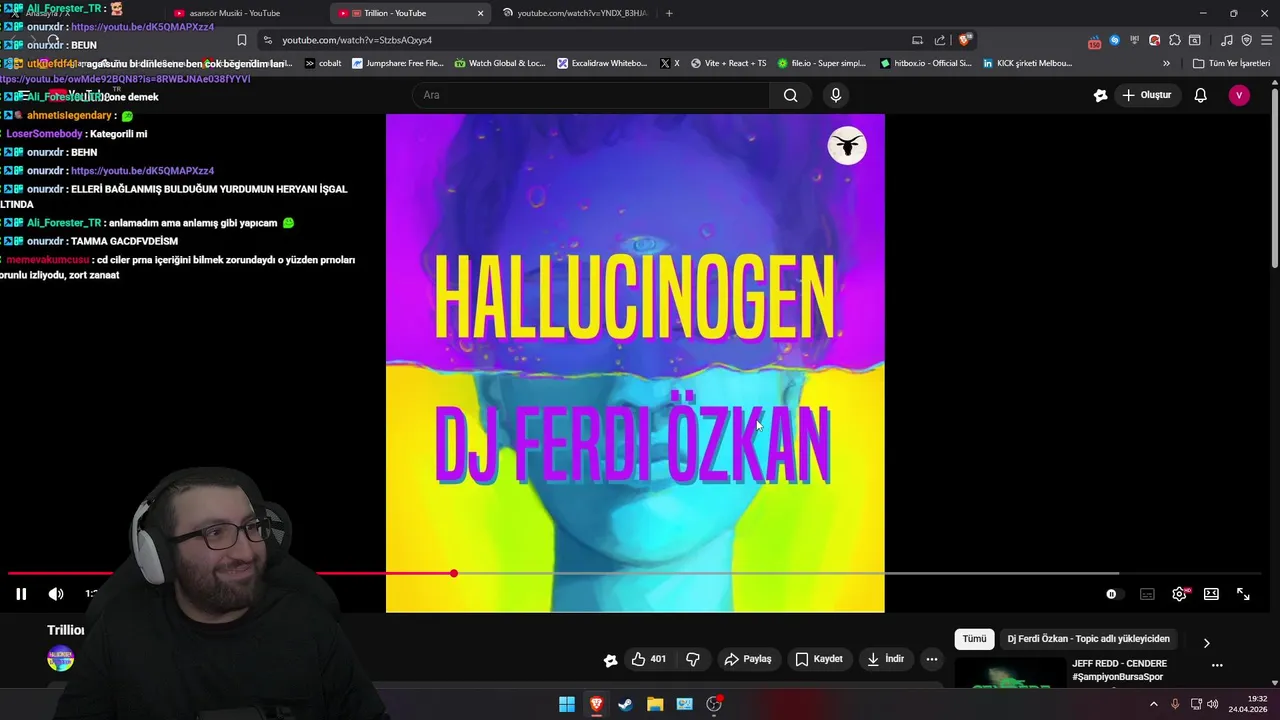
Task: Click the search magnifier button
Action: click(791, 95)
